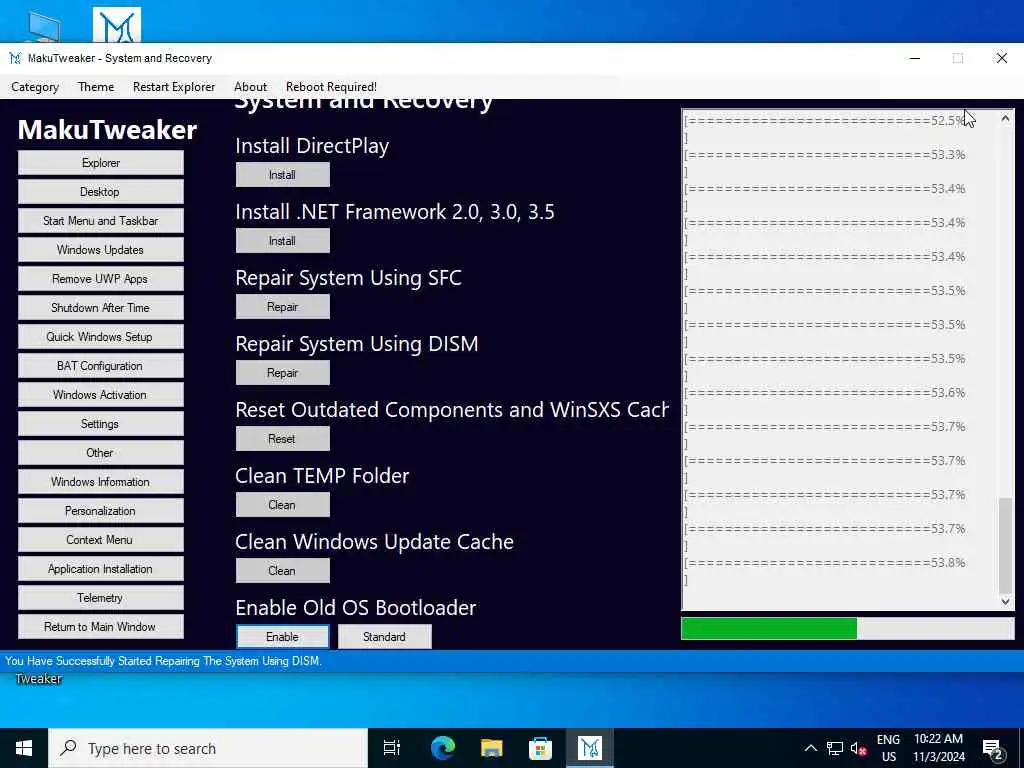Open the Settings category button
The image size is (1024, 768).
coord(101,424)
